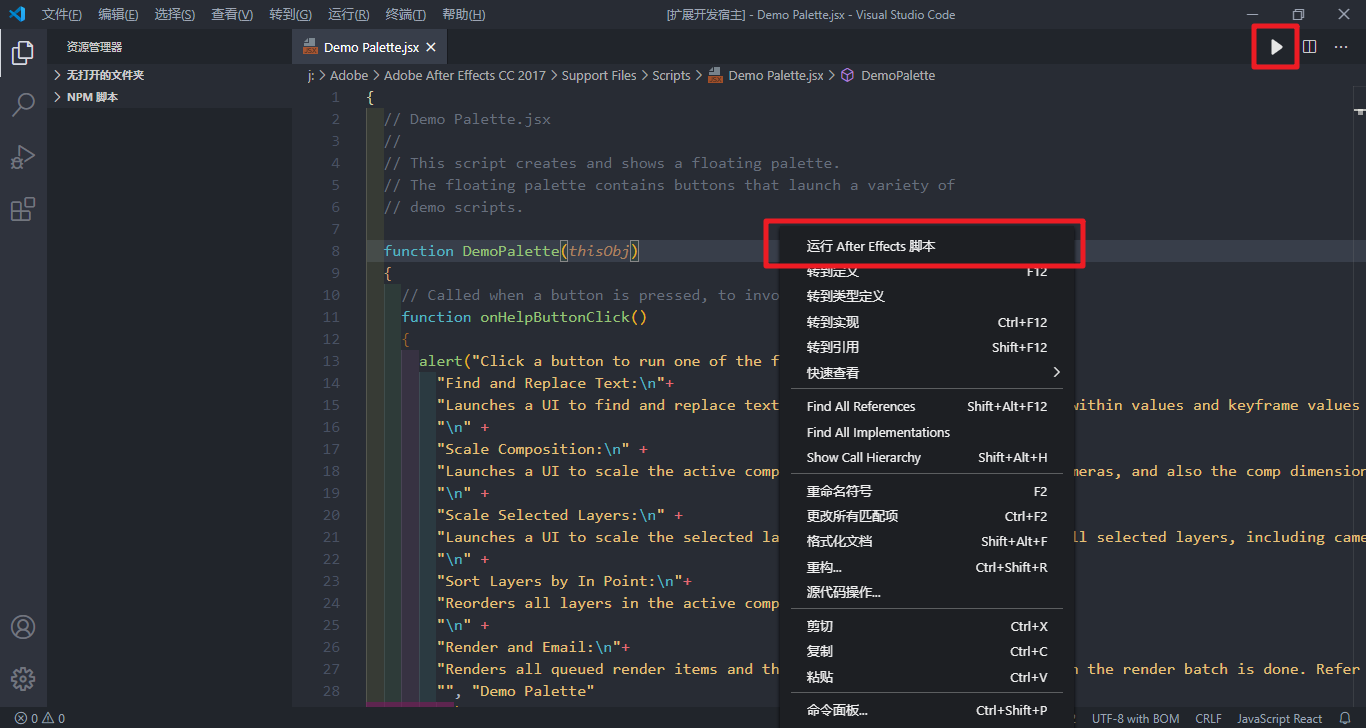The width and height of the screenshot is (1366, 728).
Task: Choose 命令面板... in context menu
Action: (x=927, y=710)
